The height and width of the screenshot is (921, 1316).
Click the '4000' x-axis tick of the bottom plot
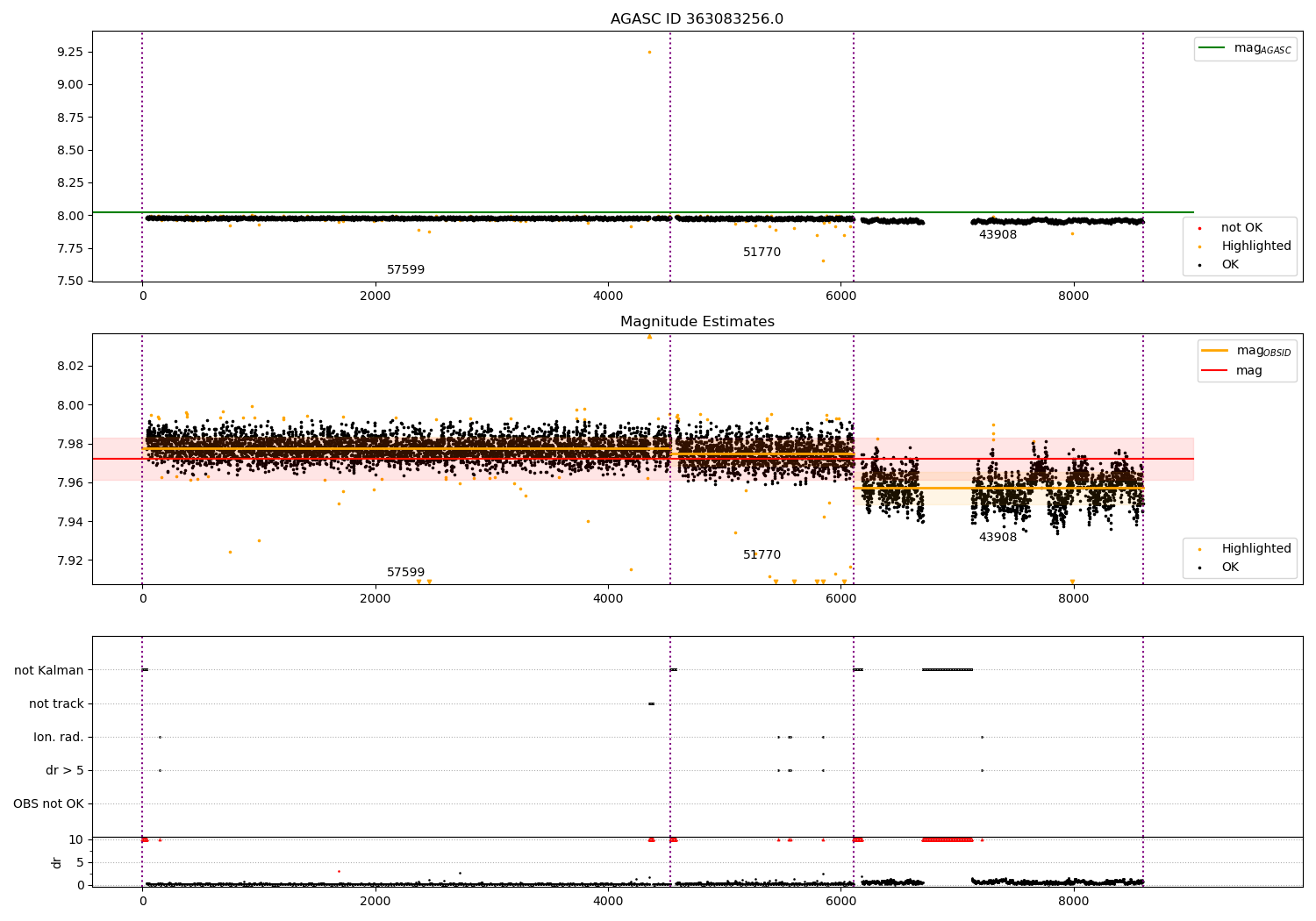pos(608,901)
